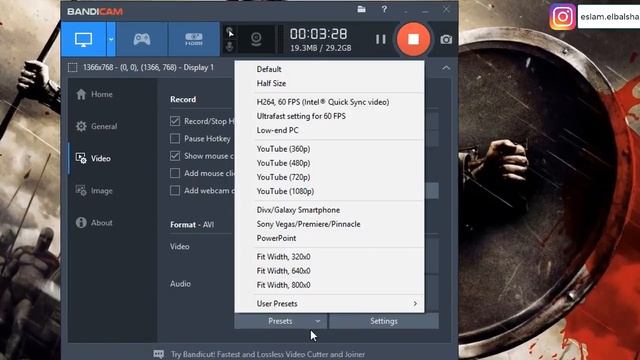Toggle Record/Stop Hotkey checkbox
640x360 pixels.
click(x=175, y=121)
